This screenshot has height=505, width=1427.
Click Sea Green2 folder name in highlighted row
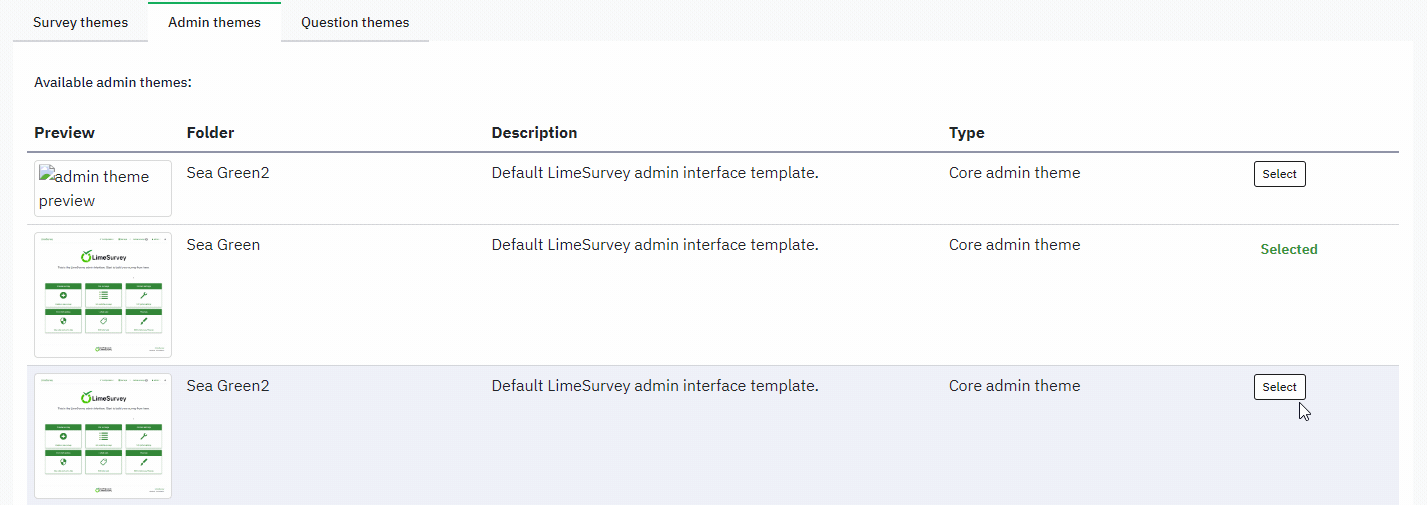[x=228, y=386]
